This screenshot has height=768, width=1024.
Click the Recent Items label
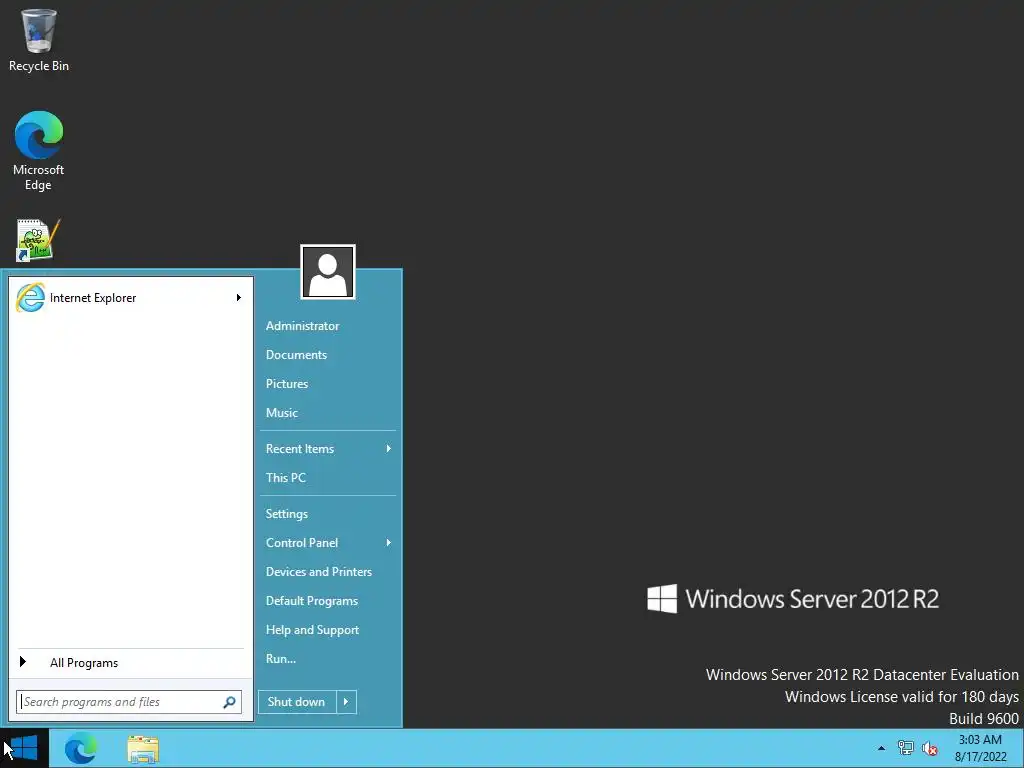click(x=300, y=449)
